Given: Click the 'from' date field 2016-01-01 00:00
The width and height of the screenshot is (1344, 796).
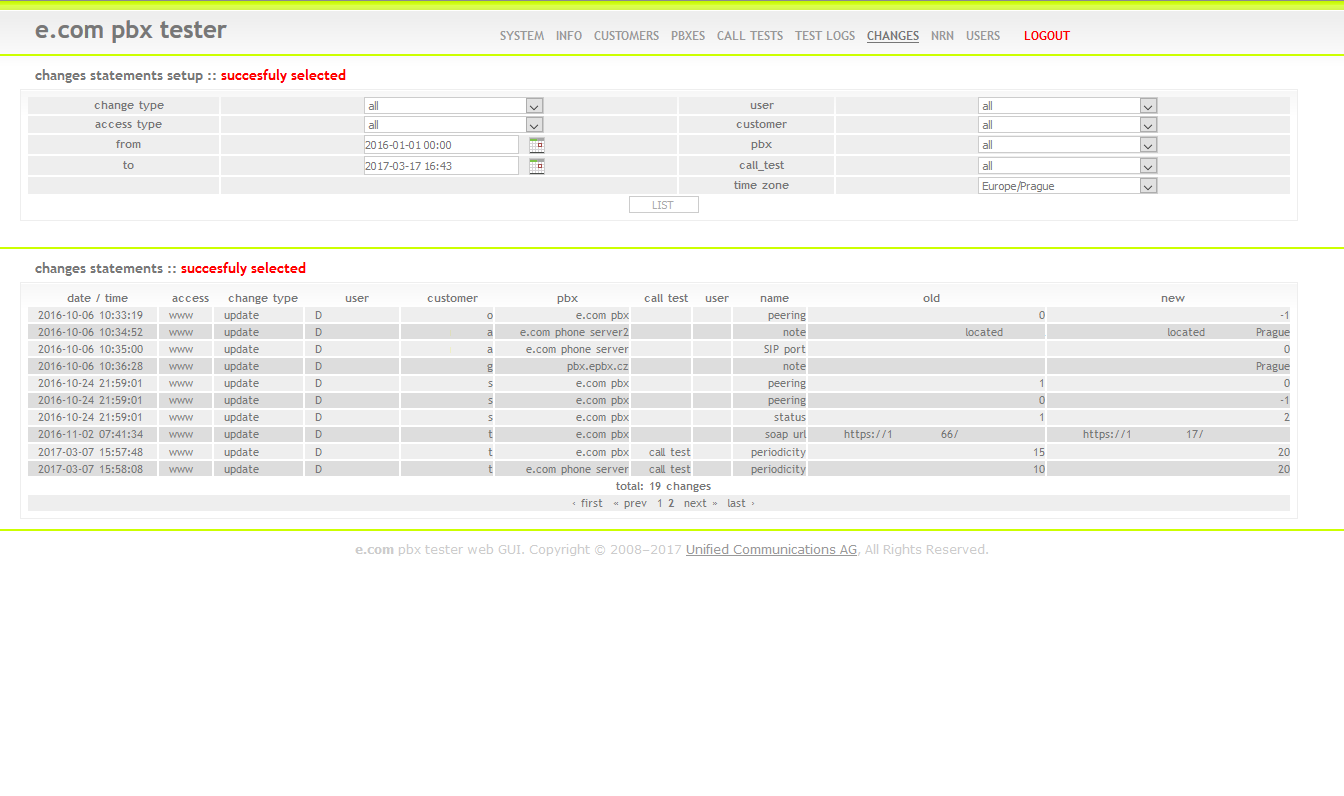Looking at the screenshot, I should point(441,145).
